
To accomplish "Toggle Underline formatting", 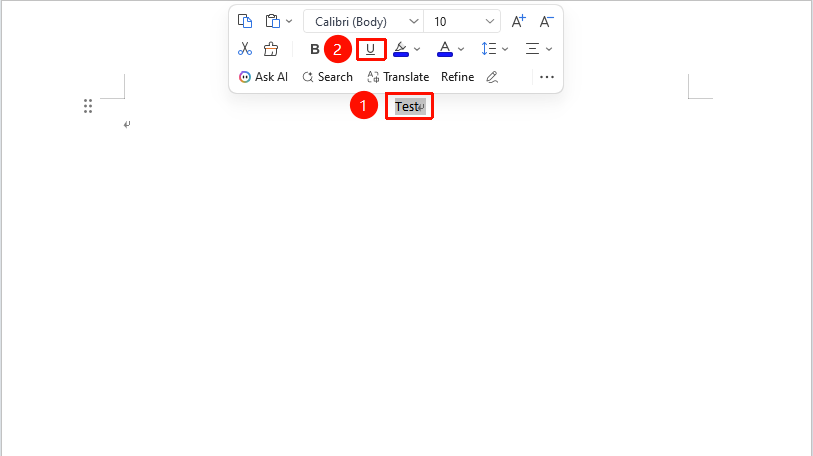I will [x=370, y=49].
